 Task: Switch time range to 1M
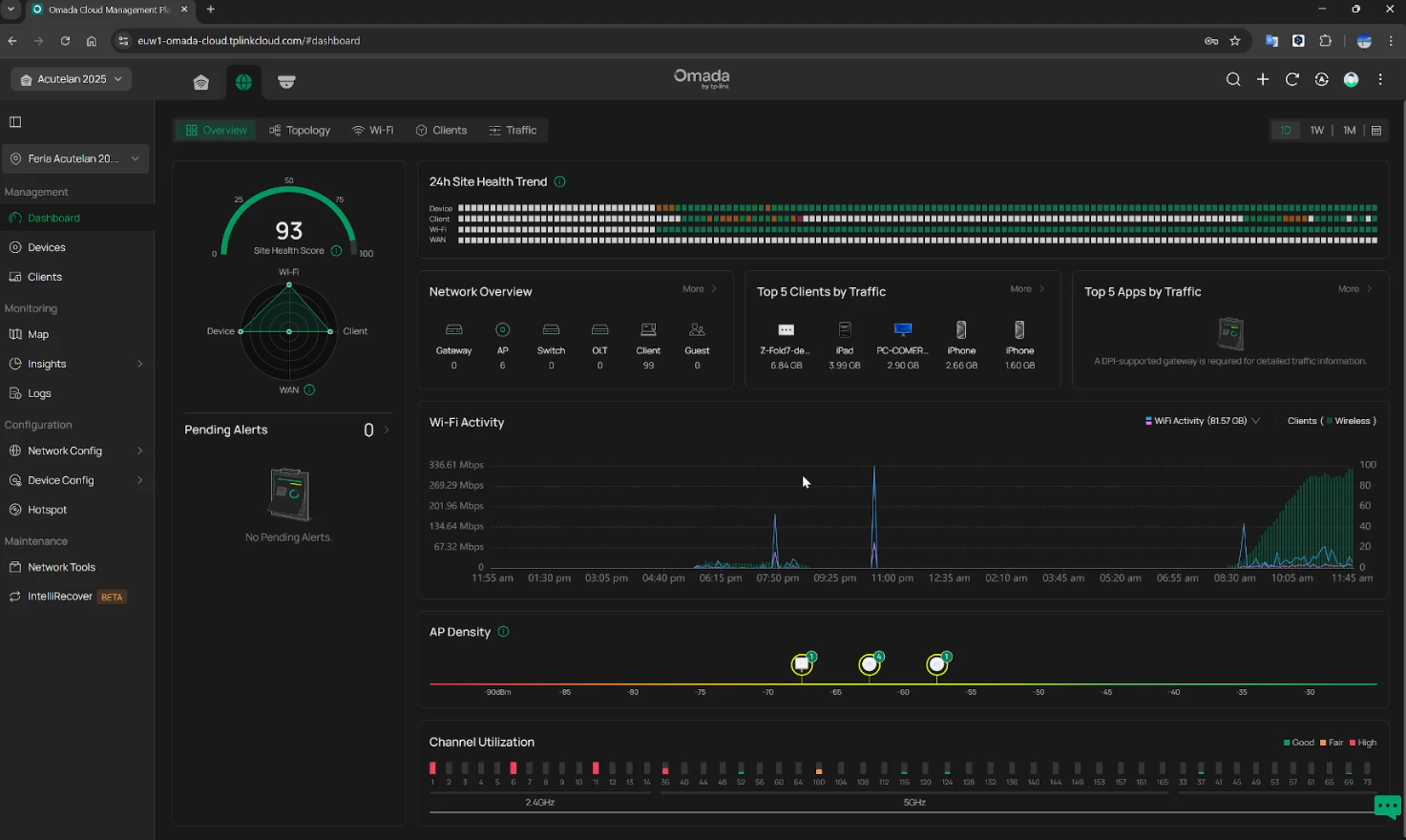tap(1349, 131)
